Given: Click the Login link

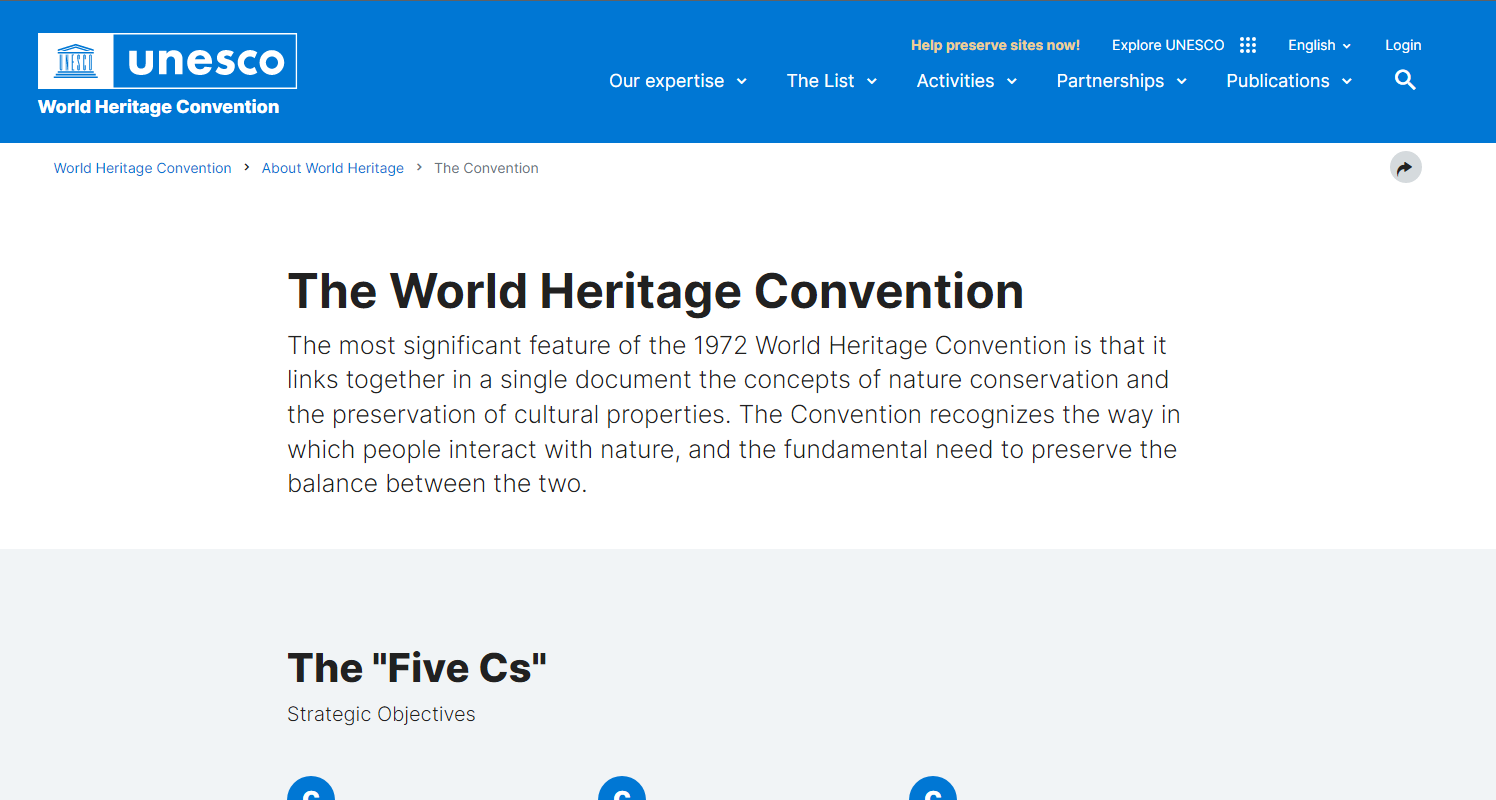Looking at the screenshot, I should 1403,45.
